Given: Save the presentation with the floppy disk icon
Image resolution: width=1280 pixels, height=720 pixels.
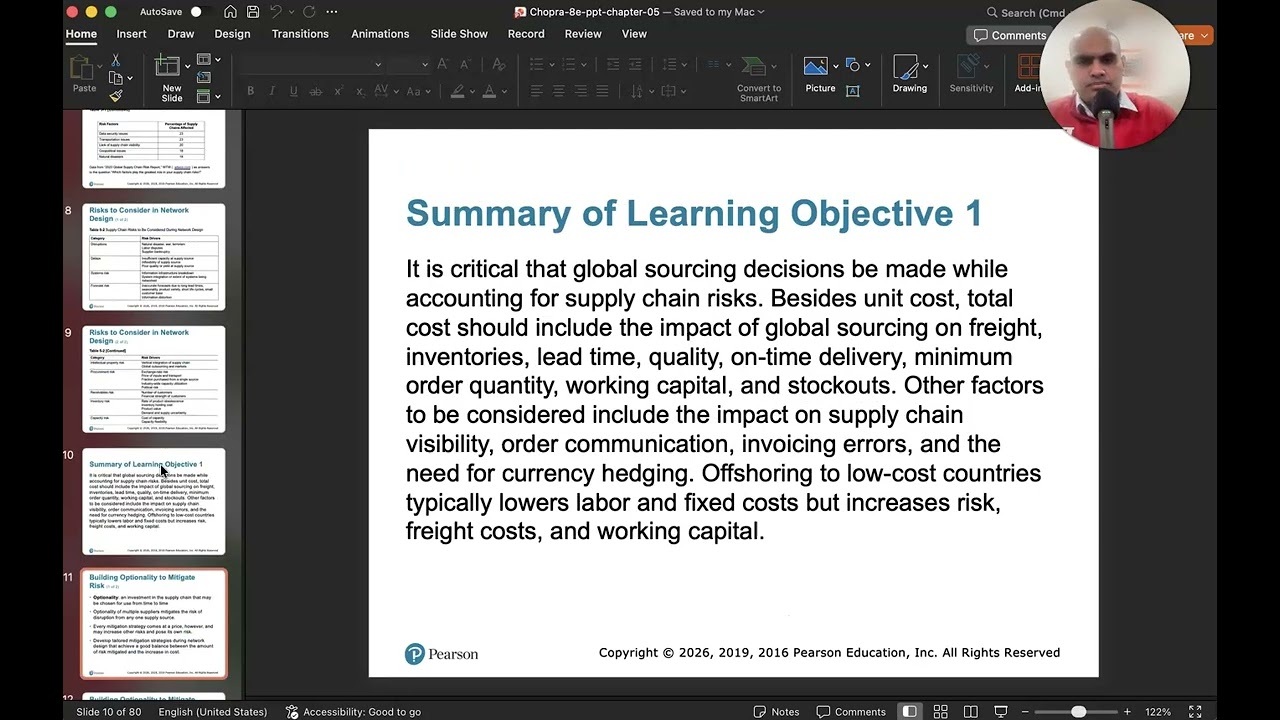Looking at the screenshot, I should coord(253,12).
